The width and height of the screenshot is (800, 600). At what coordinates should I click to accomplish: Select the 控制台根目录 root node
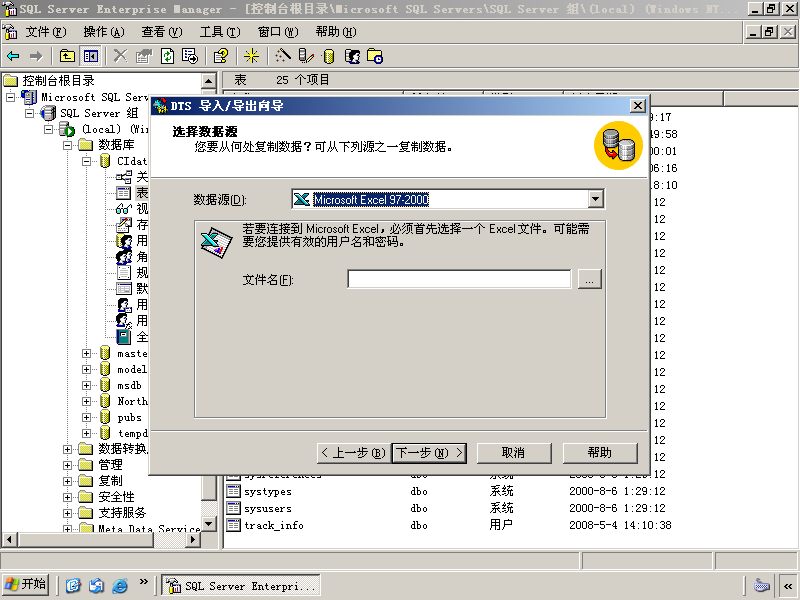[58, 81]
